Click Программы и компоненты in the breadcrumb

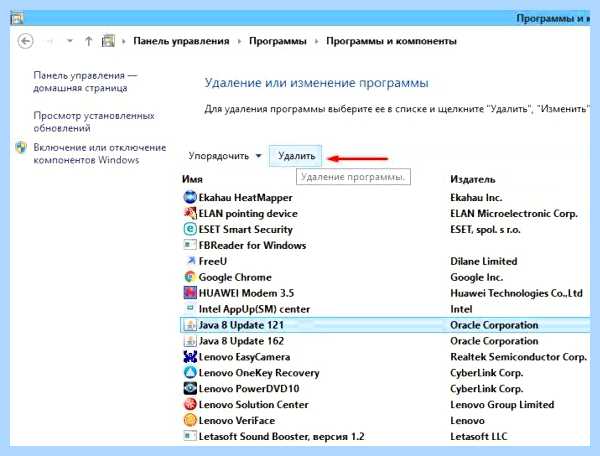point(391,41)
